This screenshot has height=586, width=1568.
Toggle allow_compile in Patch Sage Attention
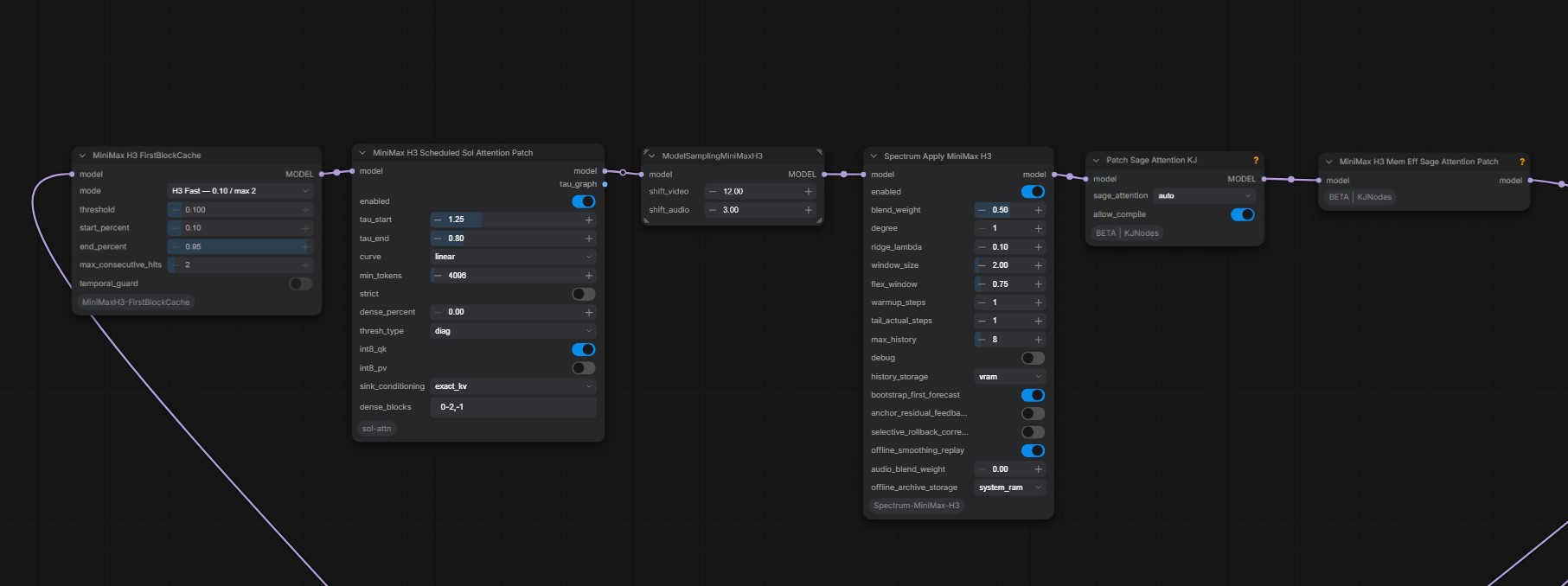point(1243,214)
